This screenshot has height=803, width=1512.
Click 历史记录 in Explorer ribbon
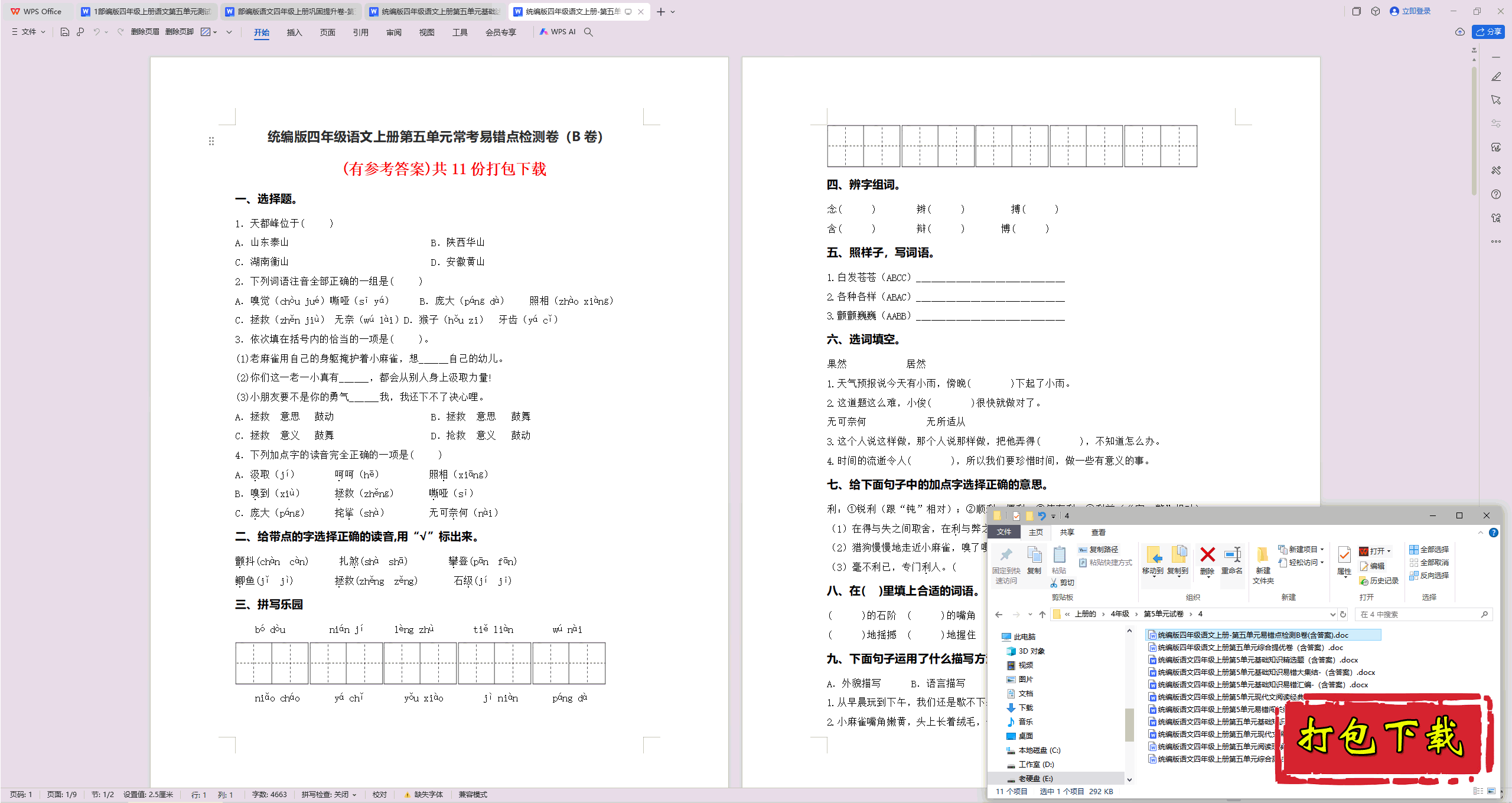click(1379, 582)
